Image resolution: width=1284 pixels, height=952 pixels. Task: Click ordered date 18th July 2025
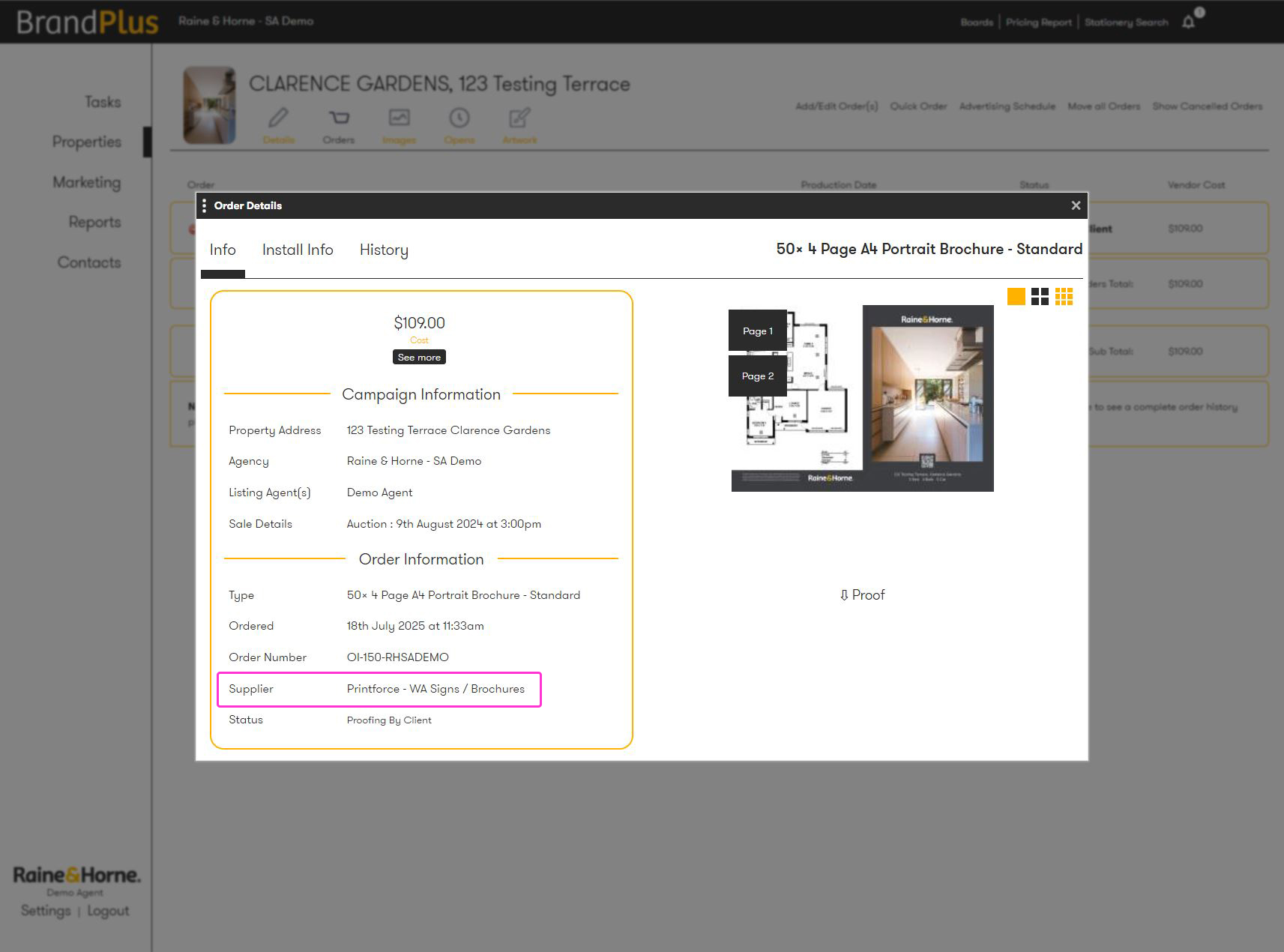tap(415, 626)
